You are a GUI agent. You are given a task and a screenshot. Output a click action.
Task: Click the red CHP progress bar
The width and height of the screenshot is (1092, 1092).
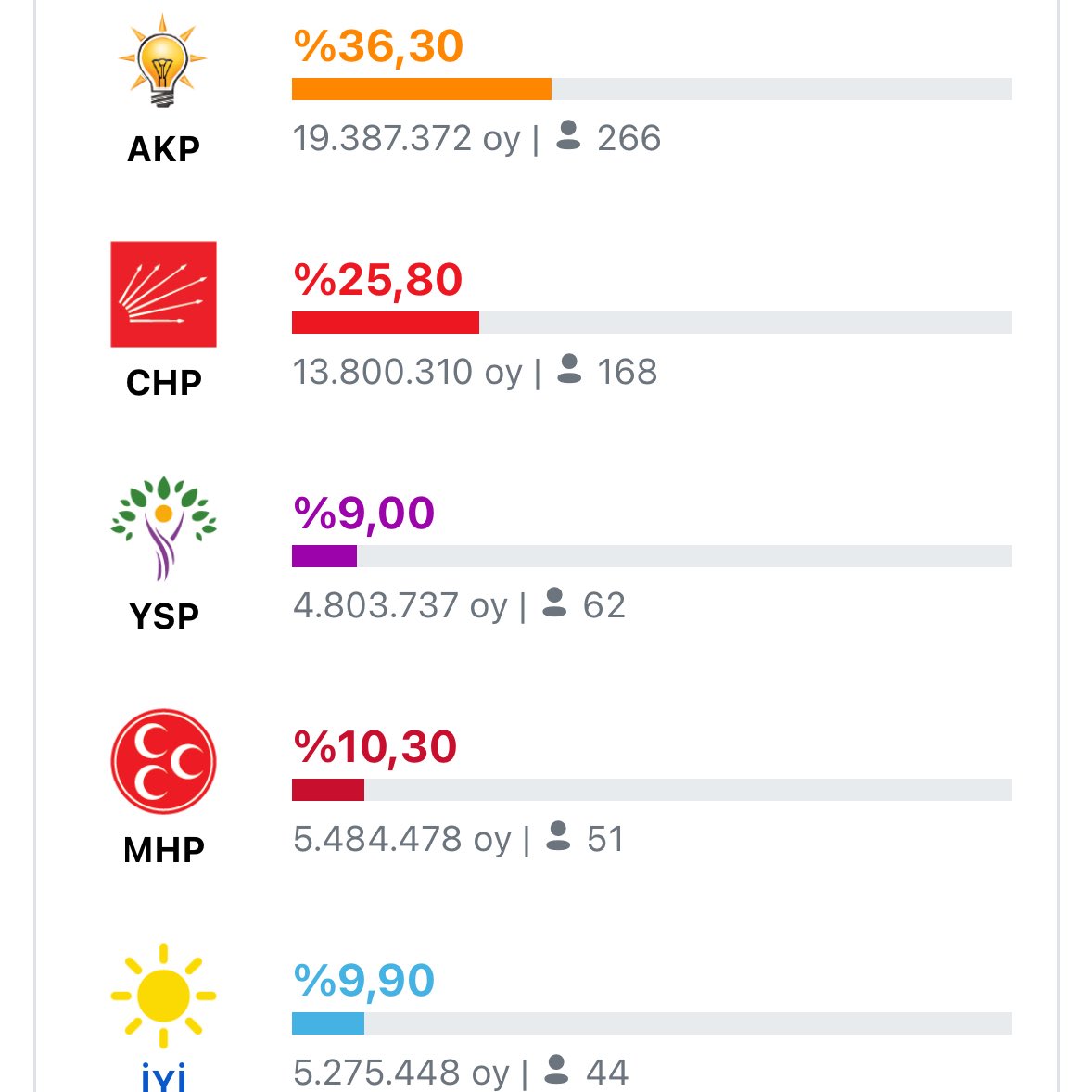(x=385, y=323)
